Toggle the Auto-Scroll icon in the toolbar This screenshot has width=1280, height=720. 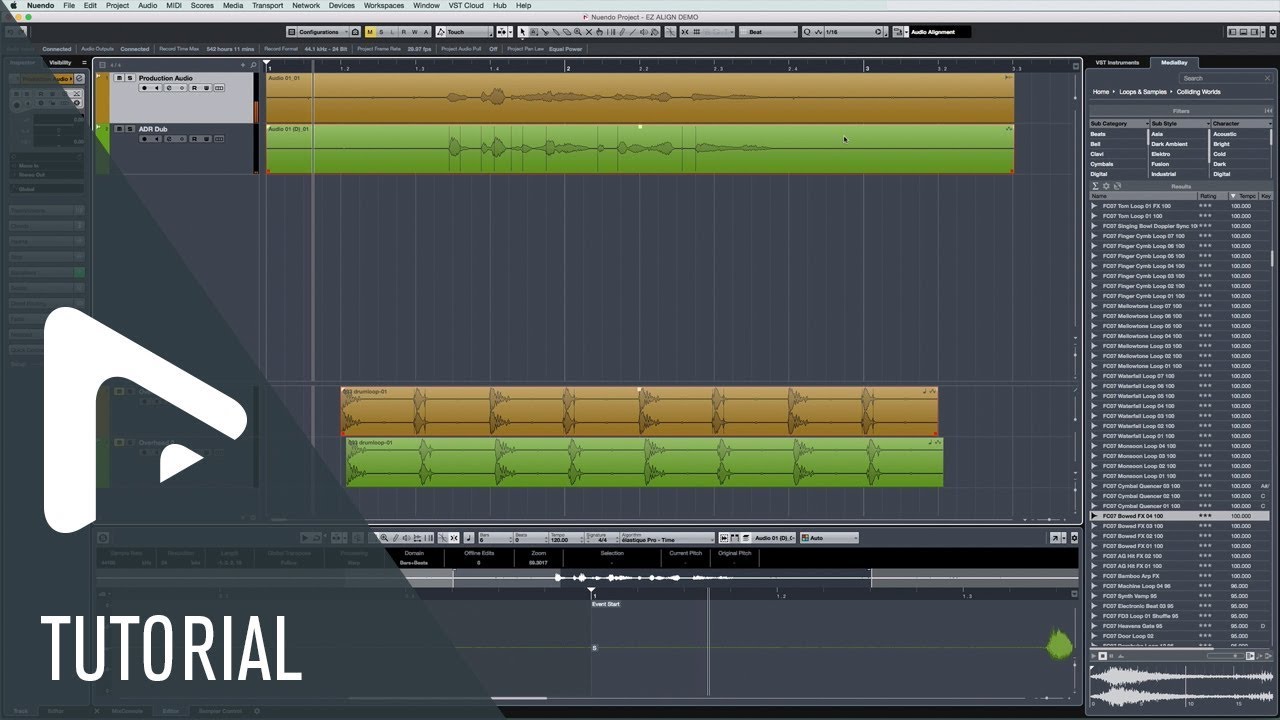click(503, 32)
